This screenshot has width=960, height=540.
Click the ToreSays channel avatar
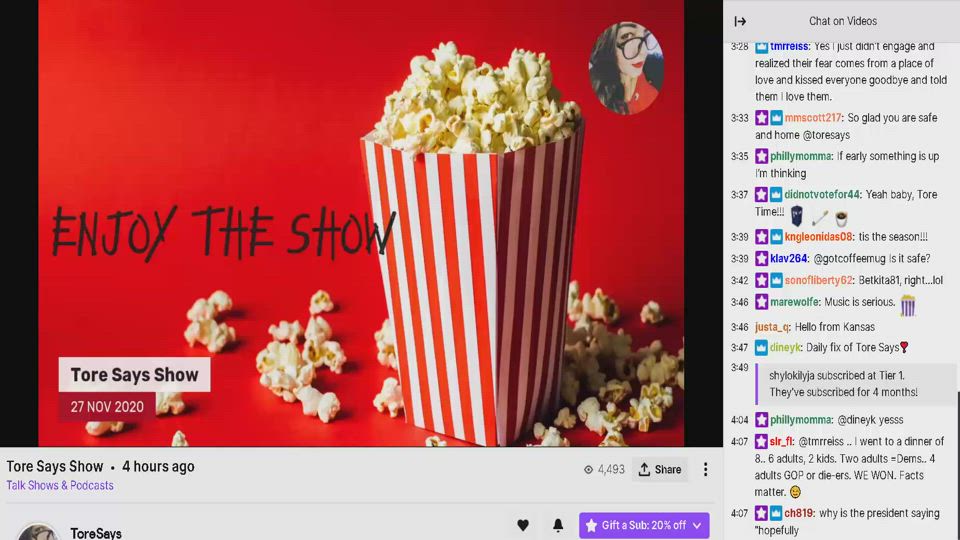coord(38,532)
